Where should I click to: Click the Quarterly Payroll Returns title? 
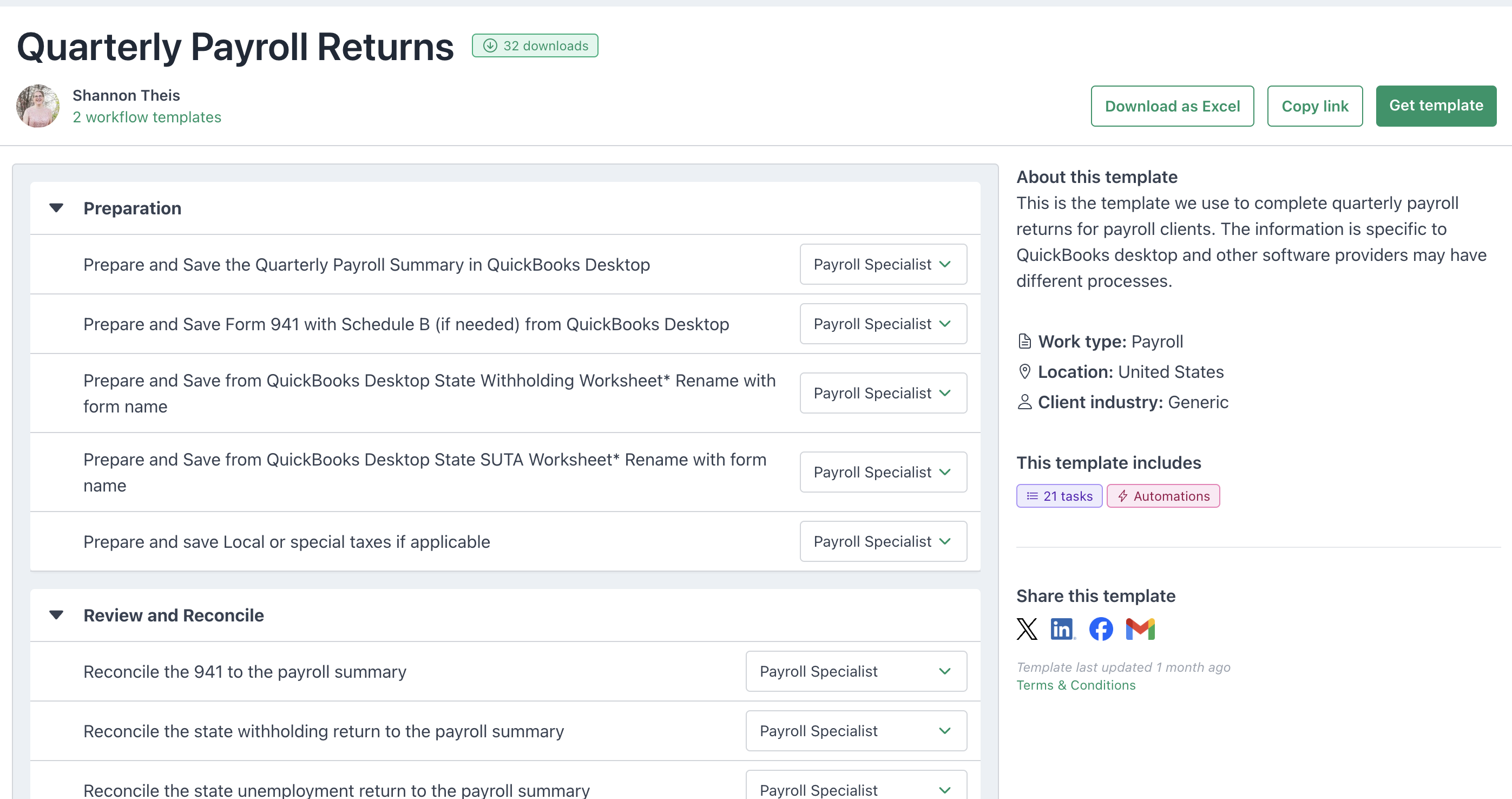point(235,47)
